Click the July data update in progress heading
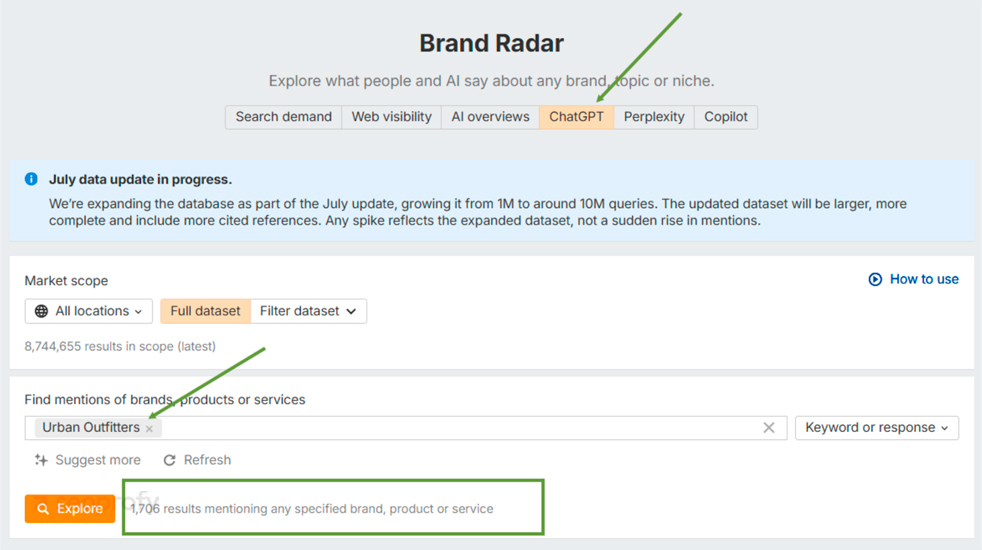 [140, 179]
